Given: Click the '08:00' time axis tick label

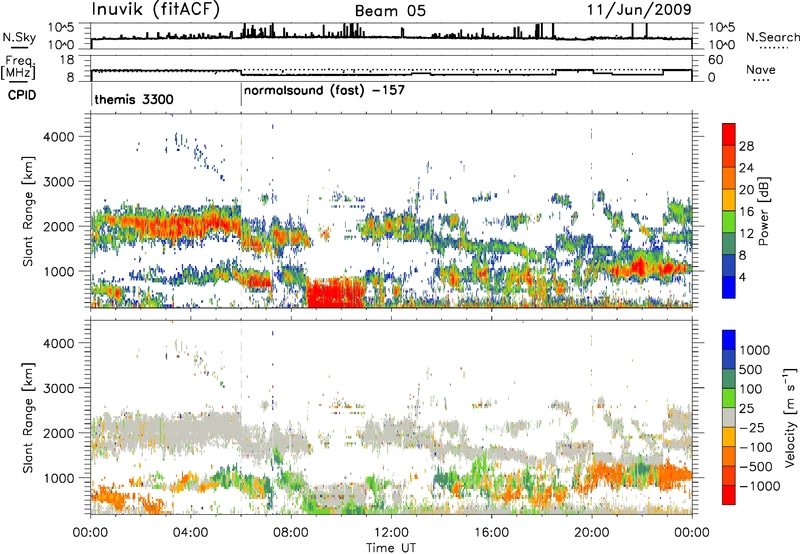Looking at the screenshot, I should (290, 533).
